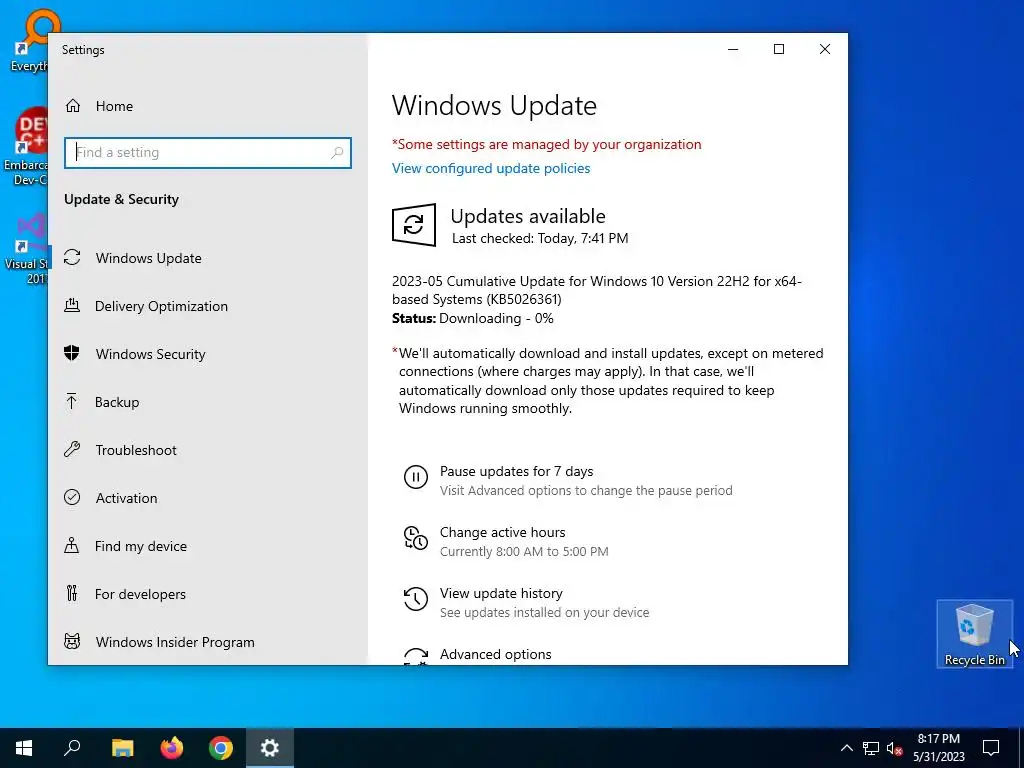This screenshot has width=1024, height=768.
Task: Click the pause circle icon beside Pause updates
Action: (415, 477)
